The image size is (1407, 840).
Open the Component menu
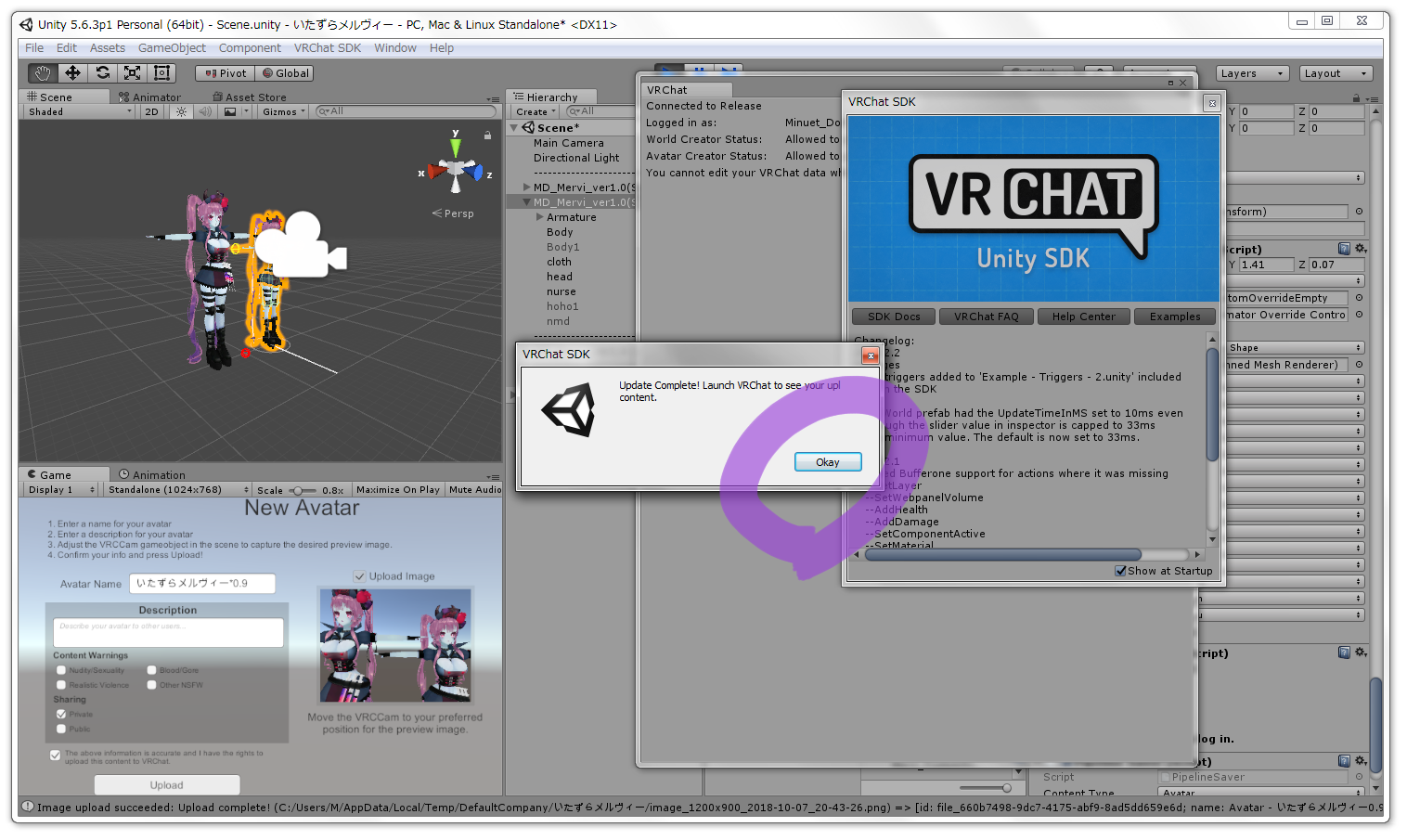click(250, 48)
